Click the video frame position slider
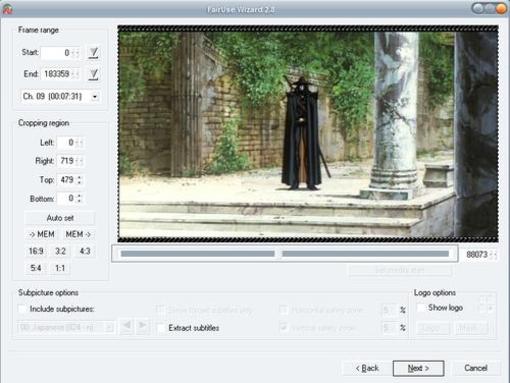This screenshot has height=383, width=510. pos(285,254)
